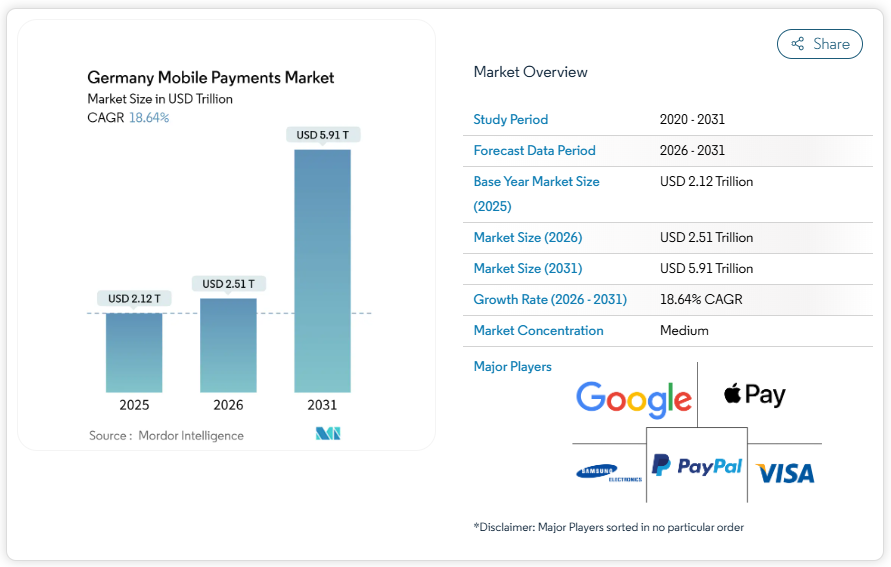The width and height of the screenshot is (891, 567).
Task: Click the Apple Pay logo
Action: (x=755, y=394)
